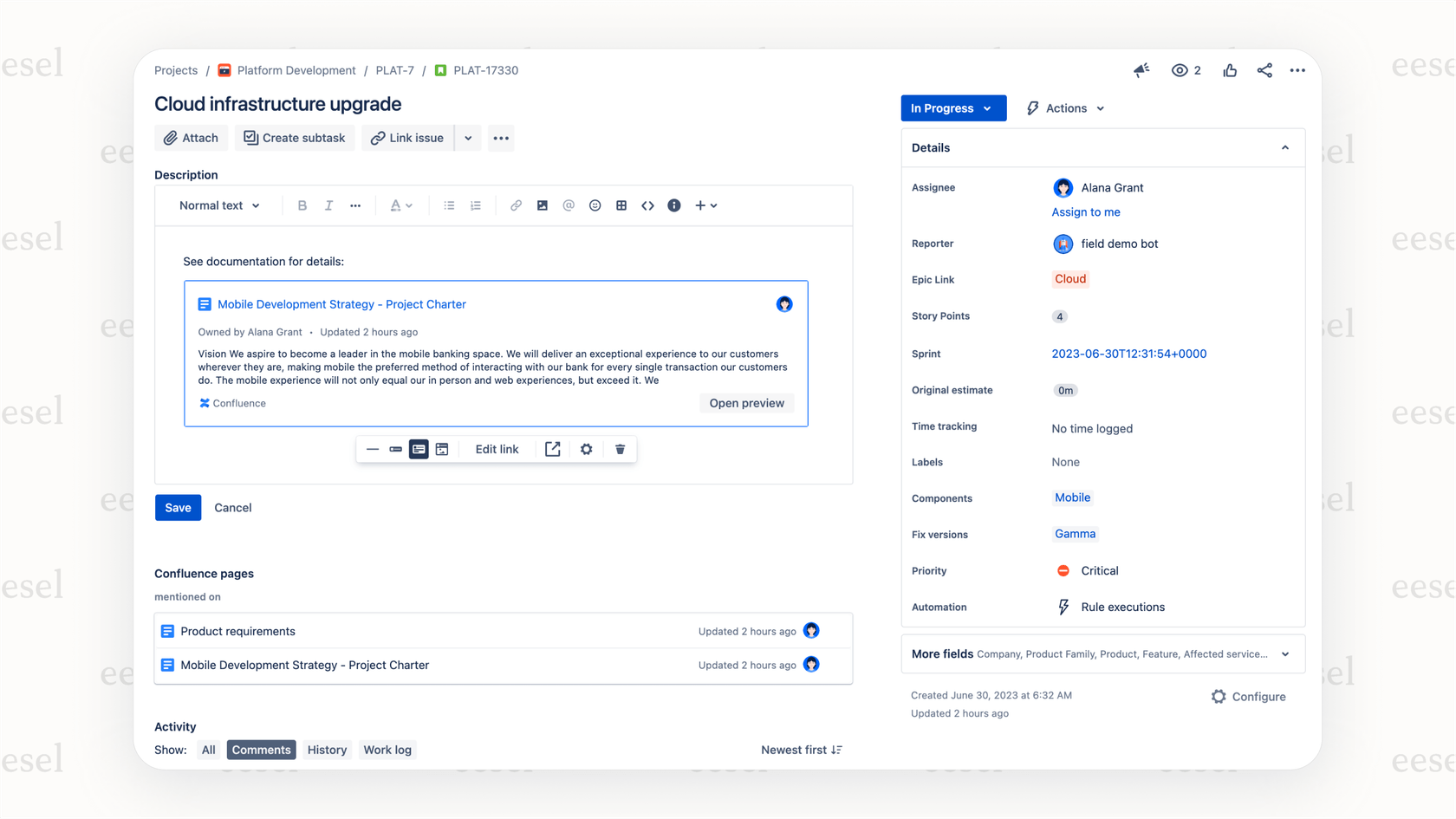
Task: Add a link using the editor toolbar icon
Action: pyautogui.click(x=516, y=205)
